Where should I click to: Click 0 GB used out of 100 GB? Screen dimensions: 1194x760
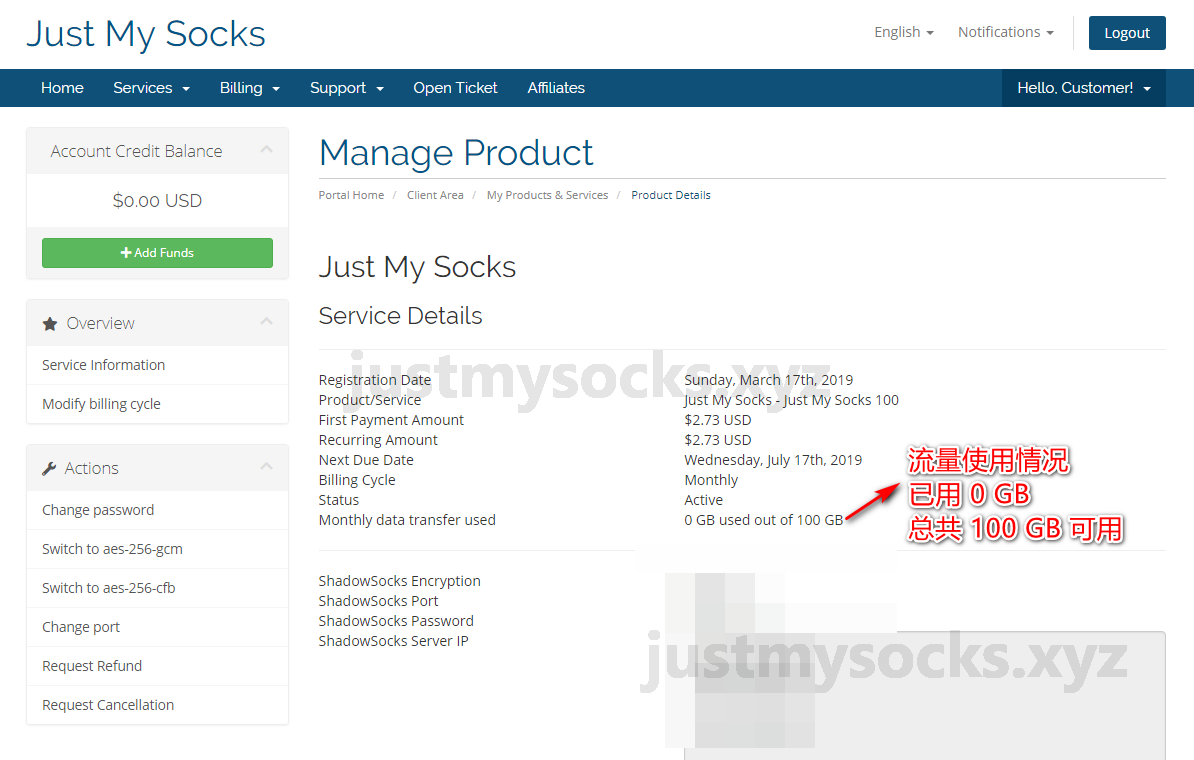pos(764,520)
